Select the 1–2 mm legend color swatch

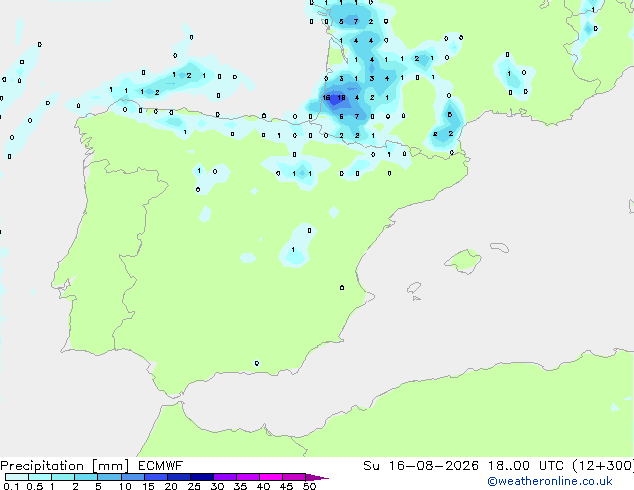[63, 477]
